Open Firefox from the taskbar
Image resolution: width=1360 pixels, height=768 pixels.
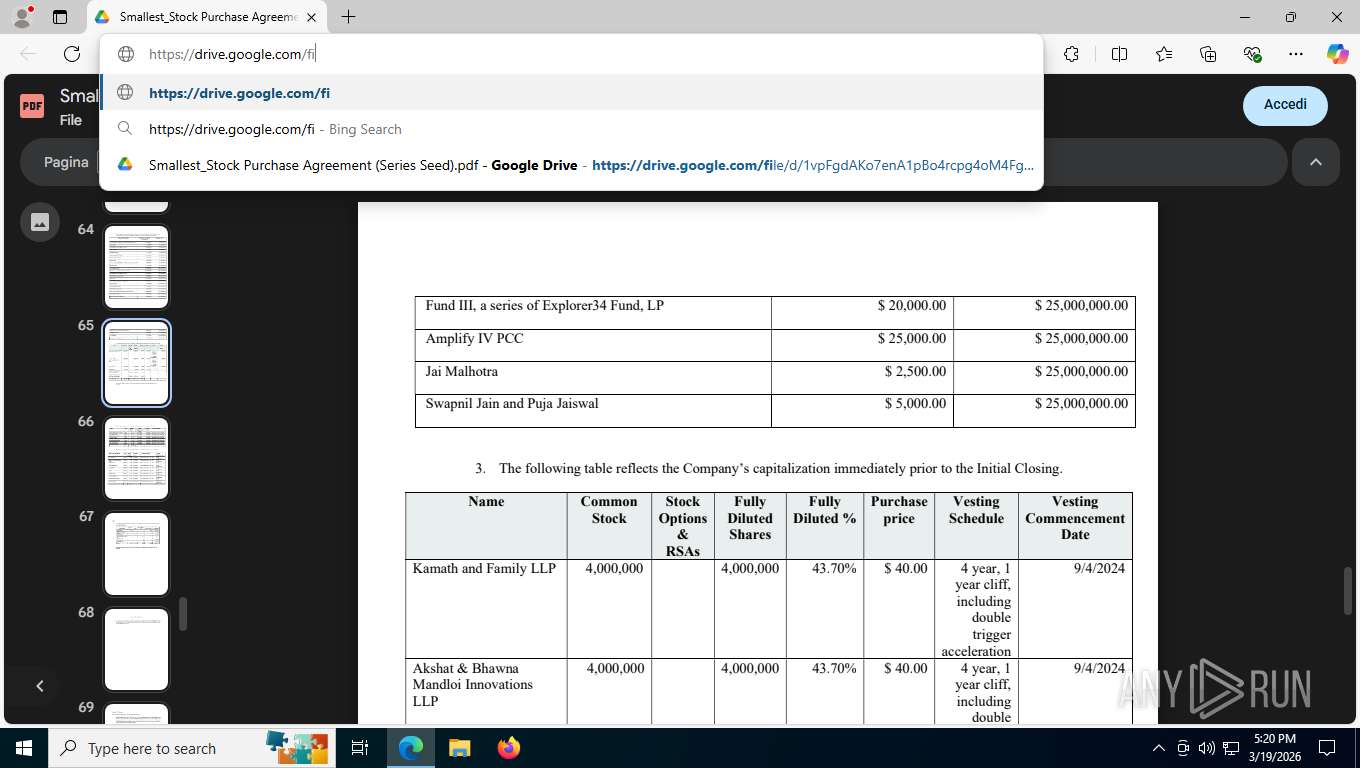pos(509,748)
